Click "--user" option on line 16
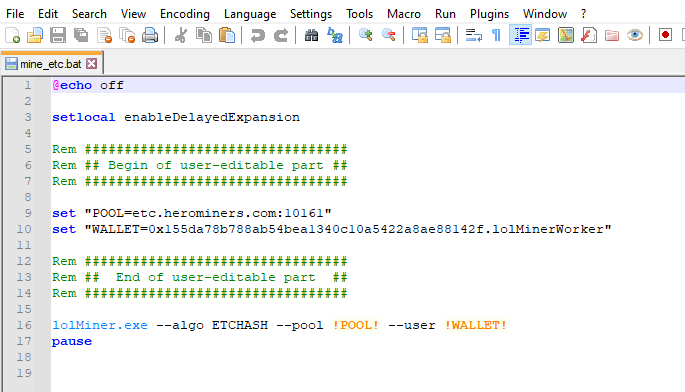685x392 pixels. pos(412,325)
